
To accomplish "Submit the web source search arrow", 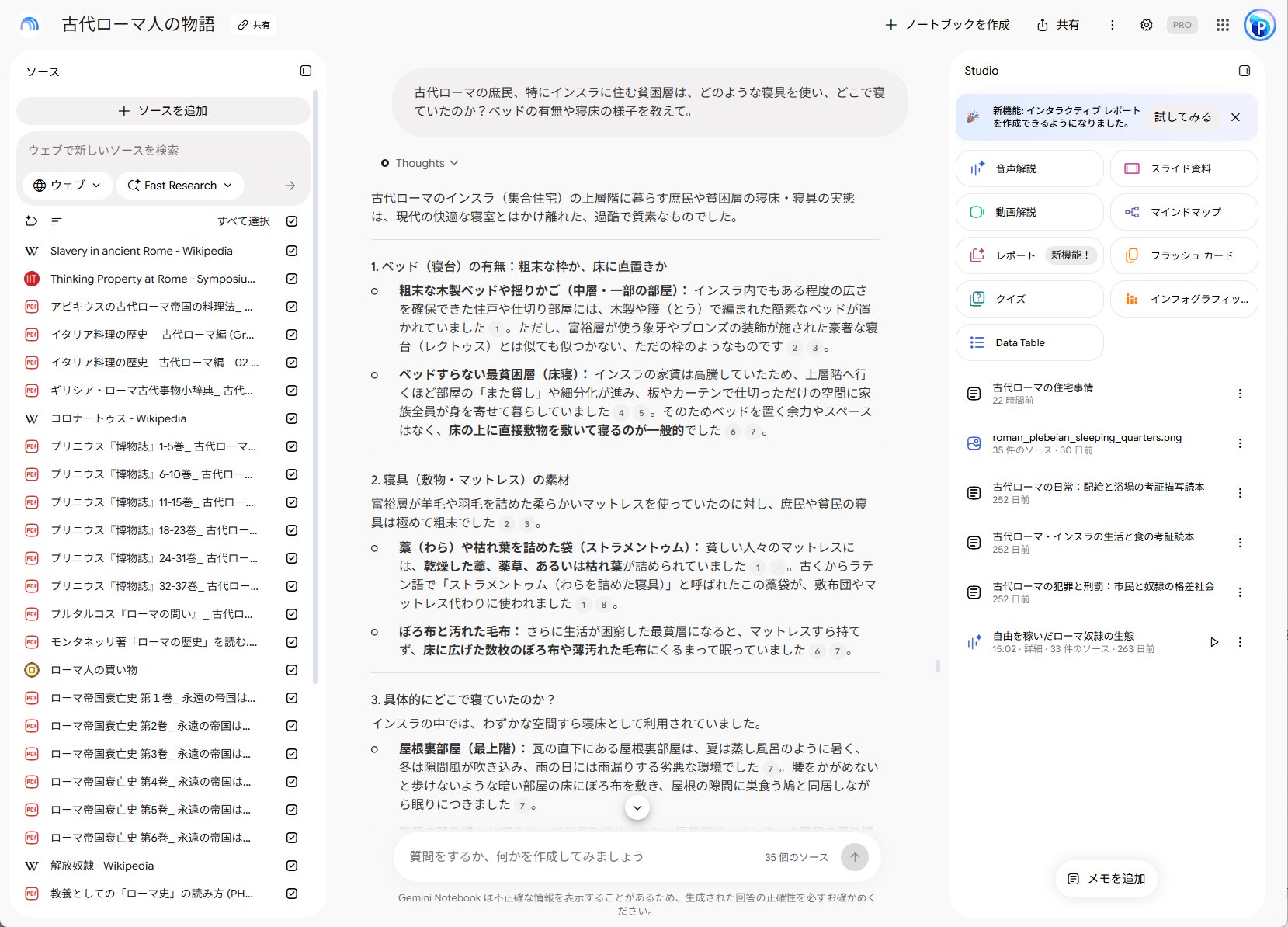I will tap(290, 186).
